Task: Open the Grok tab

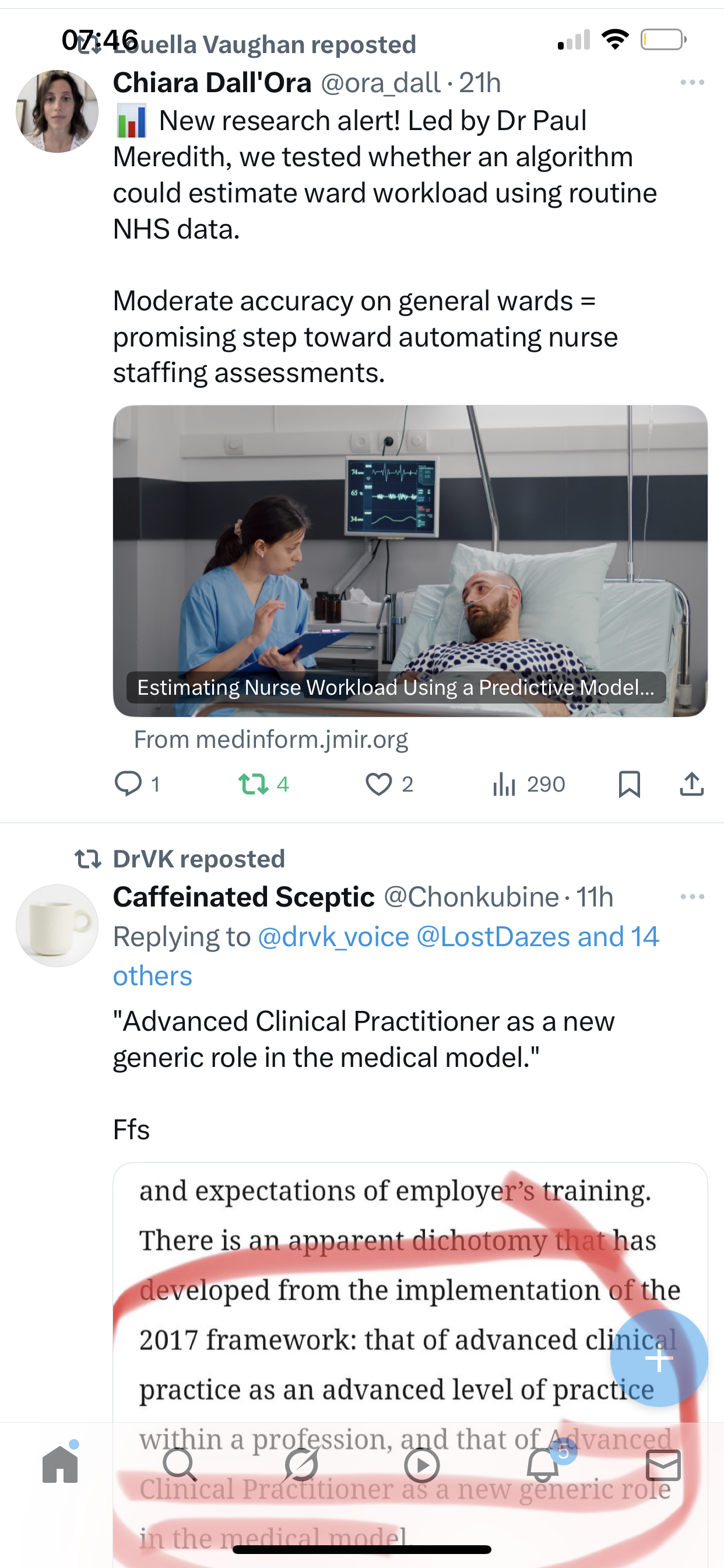Action: (x=301, y=1465)
